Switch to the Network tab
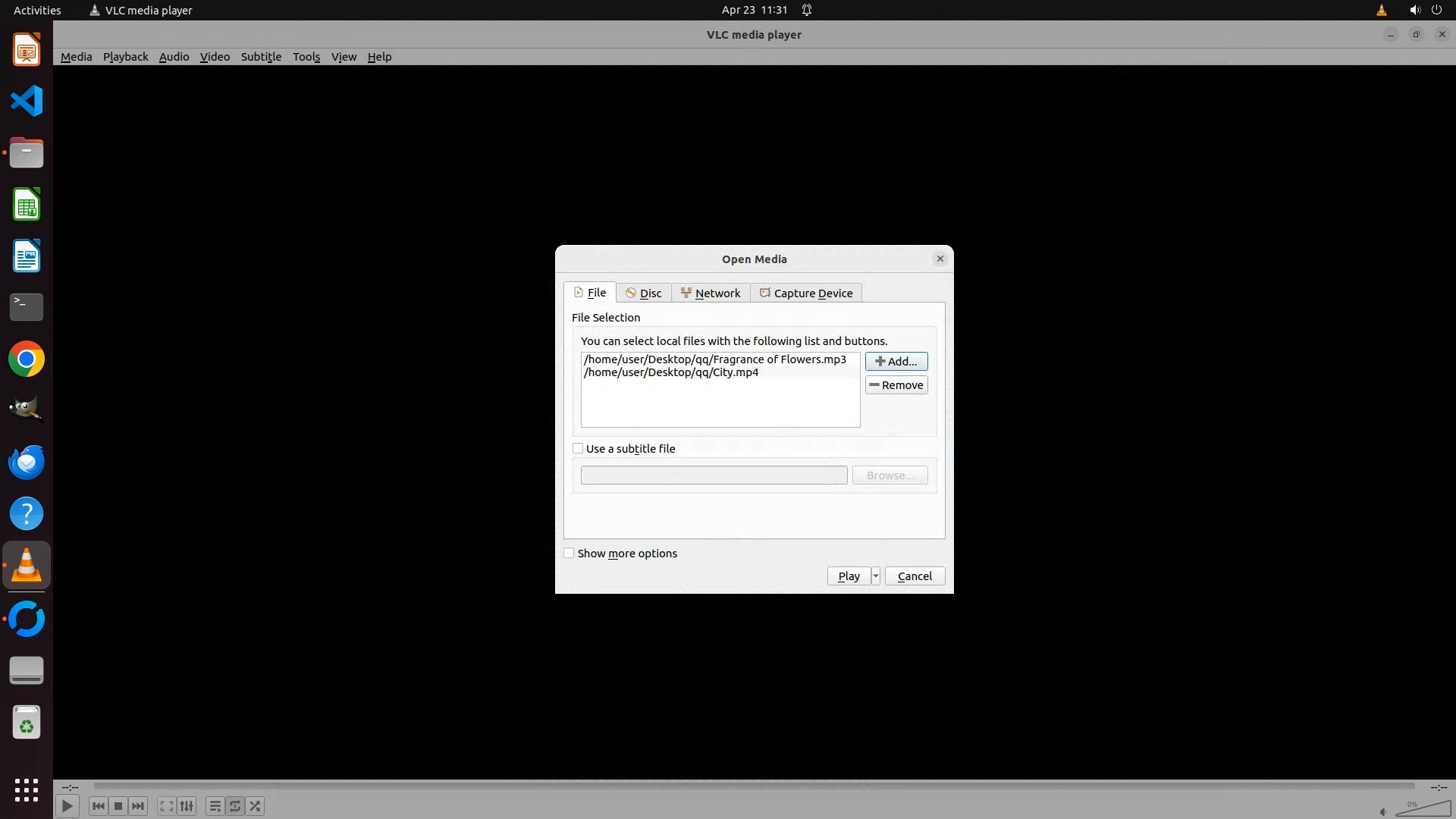The width and height of the screenshot is (1456, 819). (711, 293)
